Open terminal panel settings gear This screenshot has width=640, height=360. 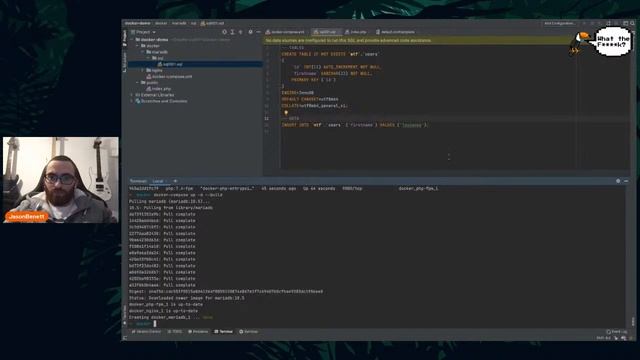(618, 181)
